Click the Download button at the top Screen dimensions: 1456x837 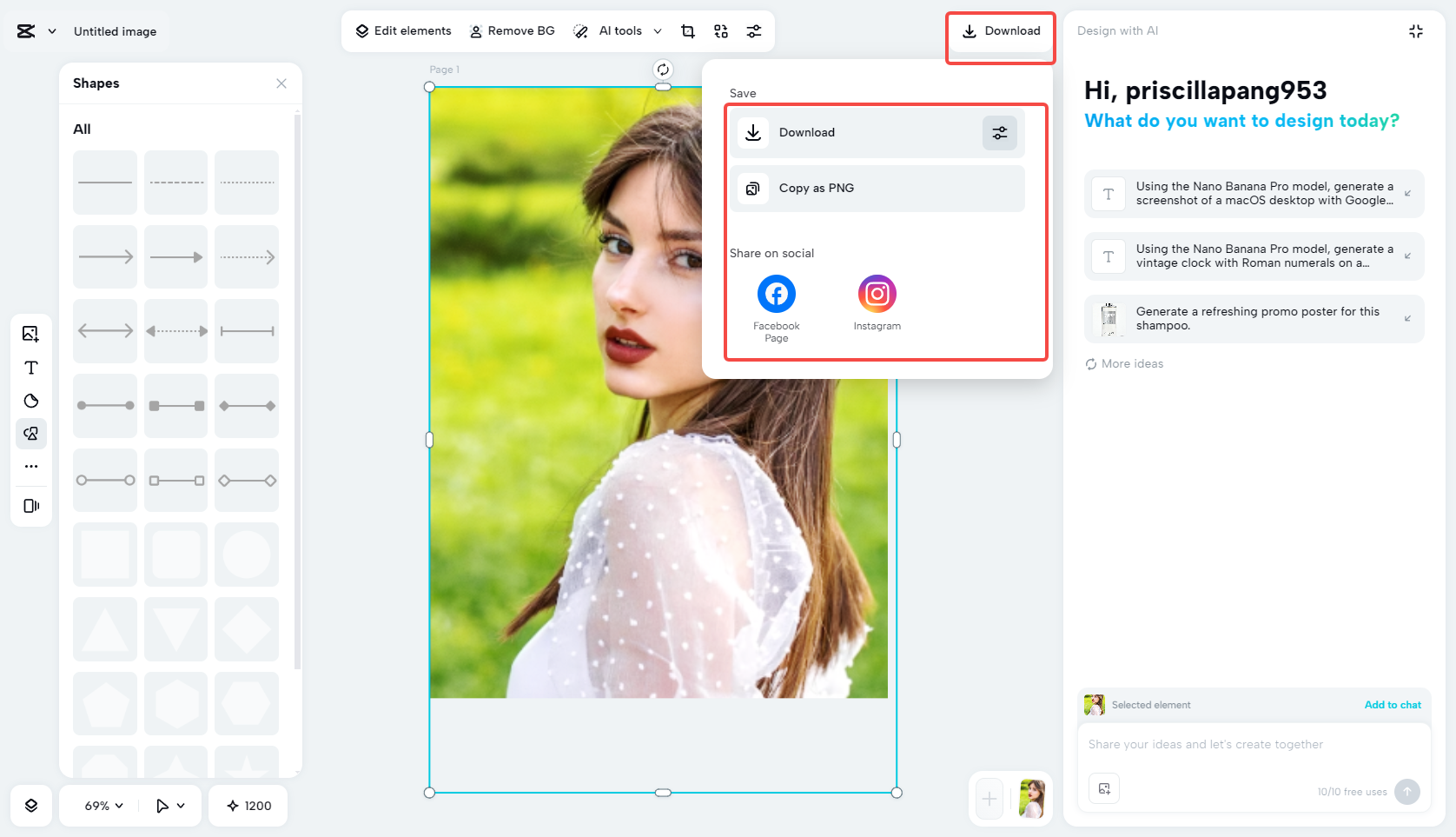tap(999, 30)
